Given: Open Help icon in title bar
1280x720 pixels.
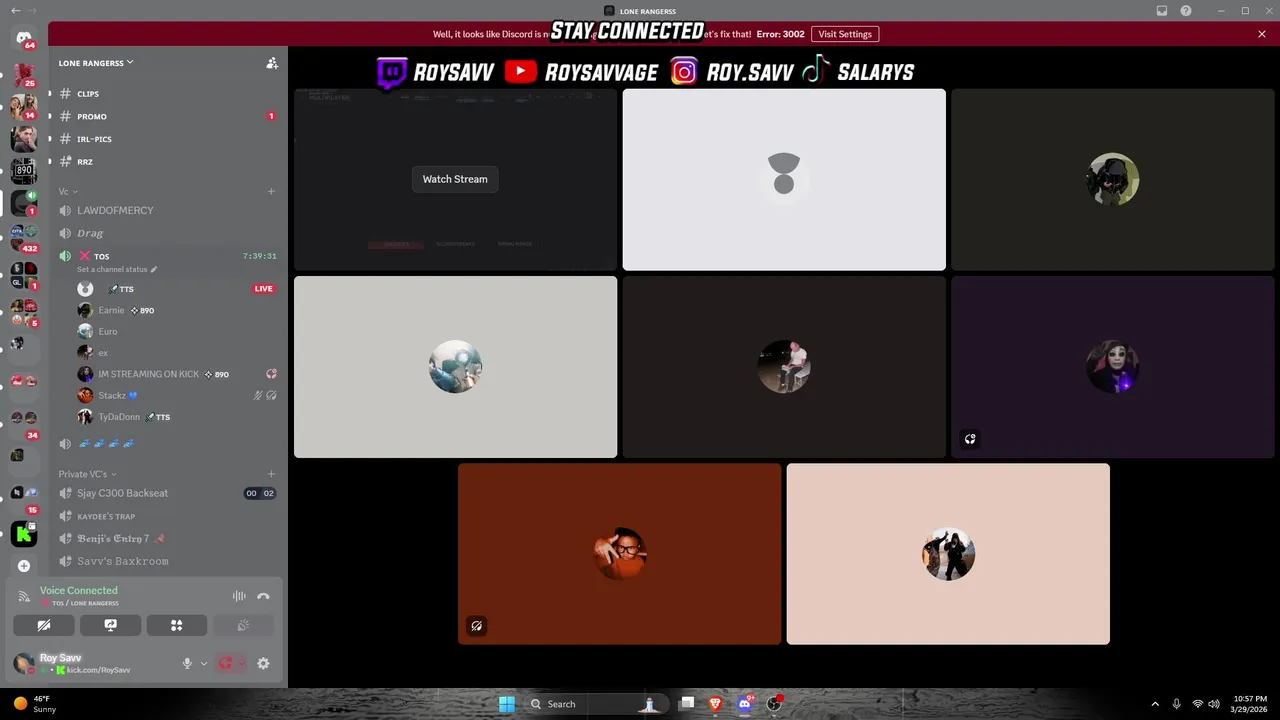Looking at the screenshot, I should [x=1186, y=11].
